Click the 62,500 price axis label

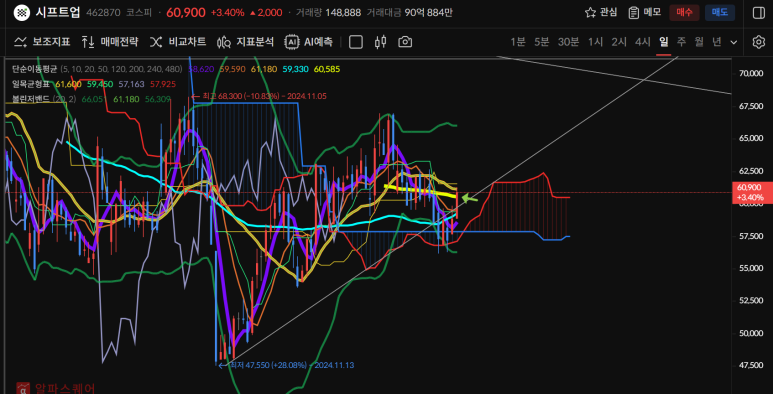(751, 171)
